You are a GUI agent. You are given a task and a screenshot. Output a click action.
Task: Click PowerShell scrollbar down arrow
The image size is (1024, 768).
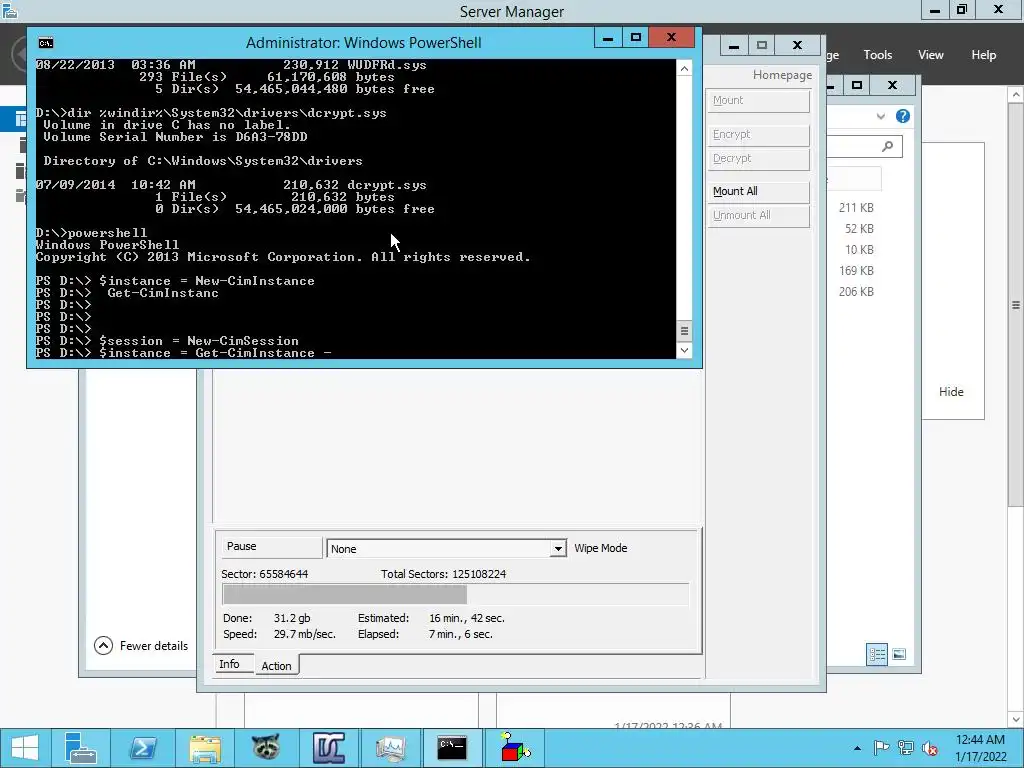pos(684,351)
